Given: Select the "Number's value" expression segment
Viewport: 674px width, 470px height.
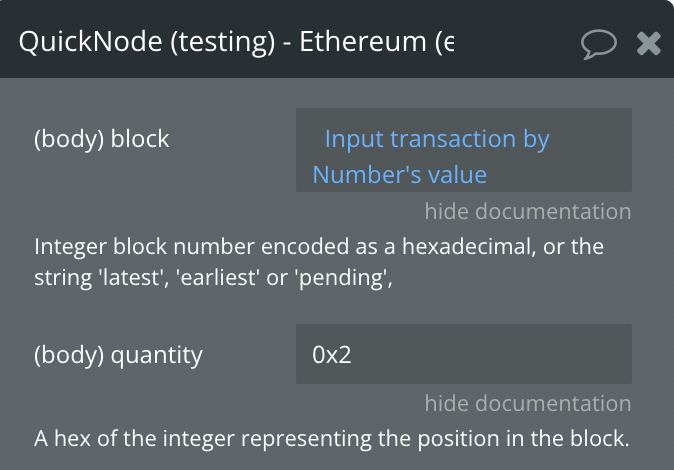Looking at the screenshot, I should click(x=400, y=175).
